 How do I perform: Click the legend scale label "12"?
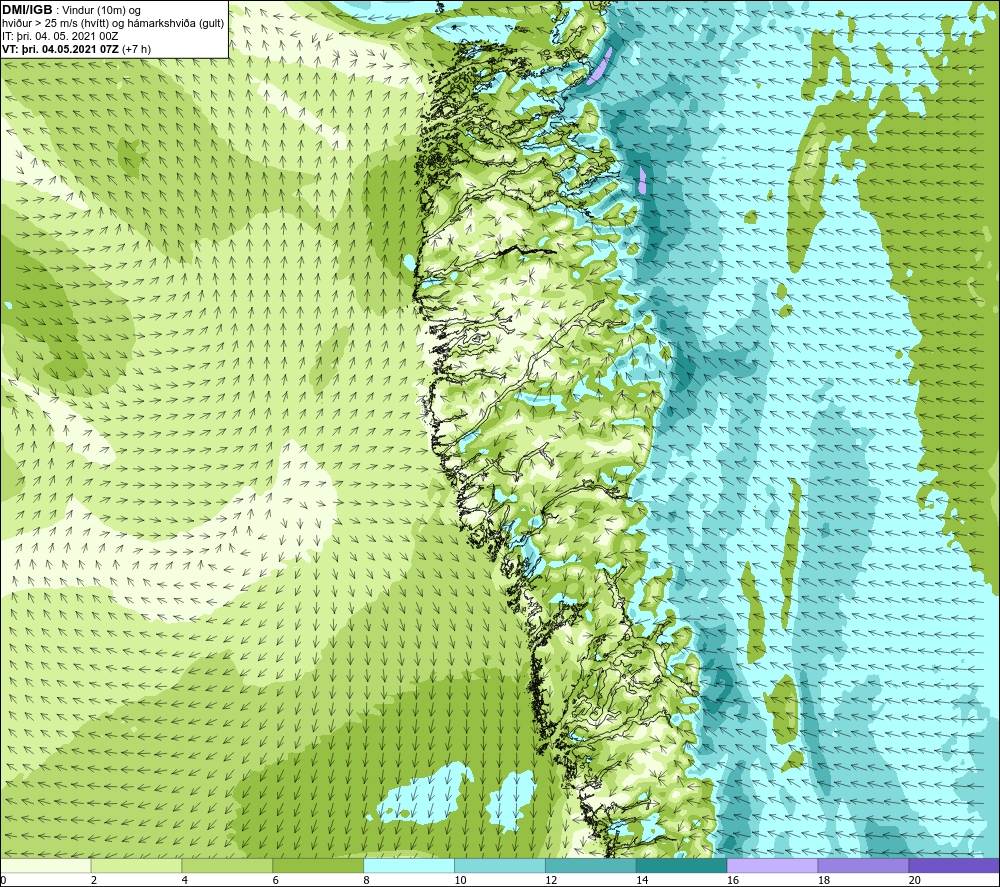pos(551,880)
